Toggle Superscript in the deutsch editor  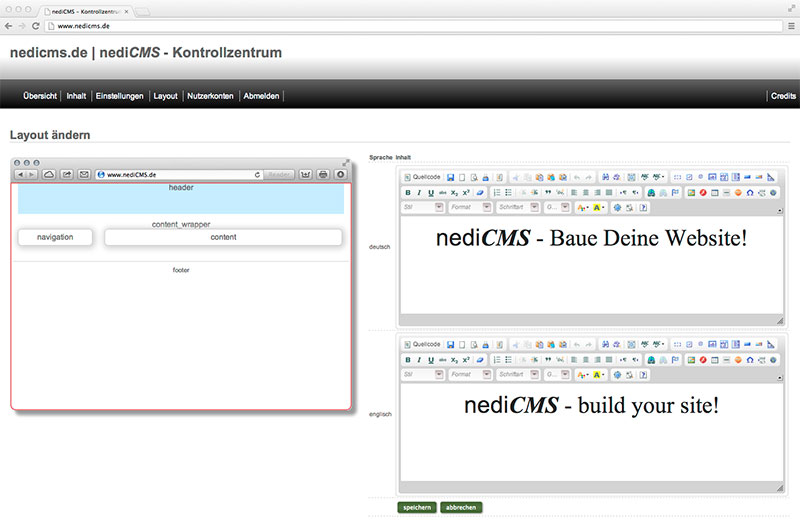click(x=466, y=193)
